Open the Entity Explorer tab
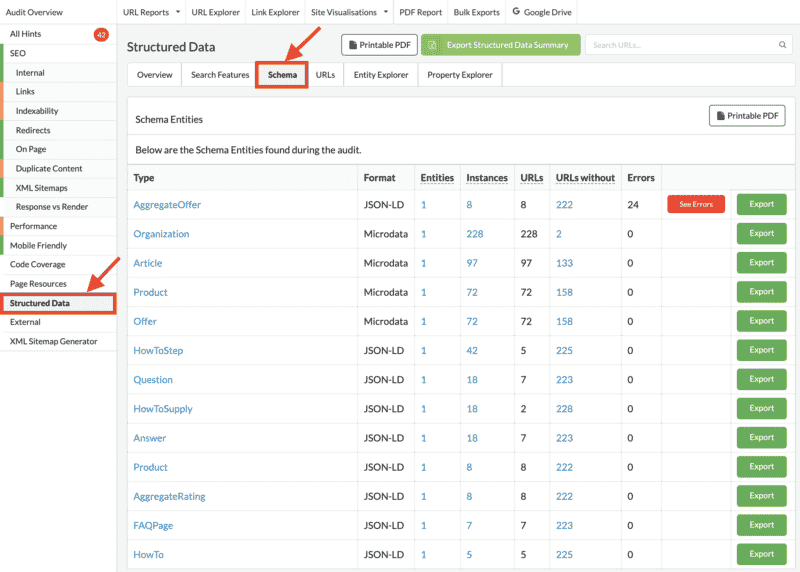This screenshot has width=800, height=572. [381, 75]
